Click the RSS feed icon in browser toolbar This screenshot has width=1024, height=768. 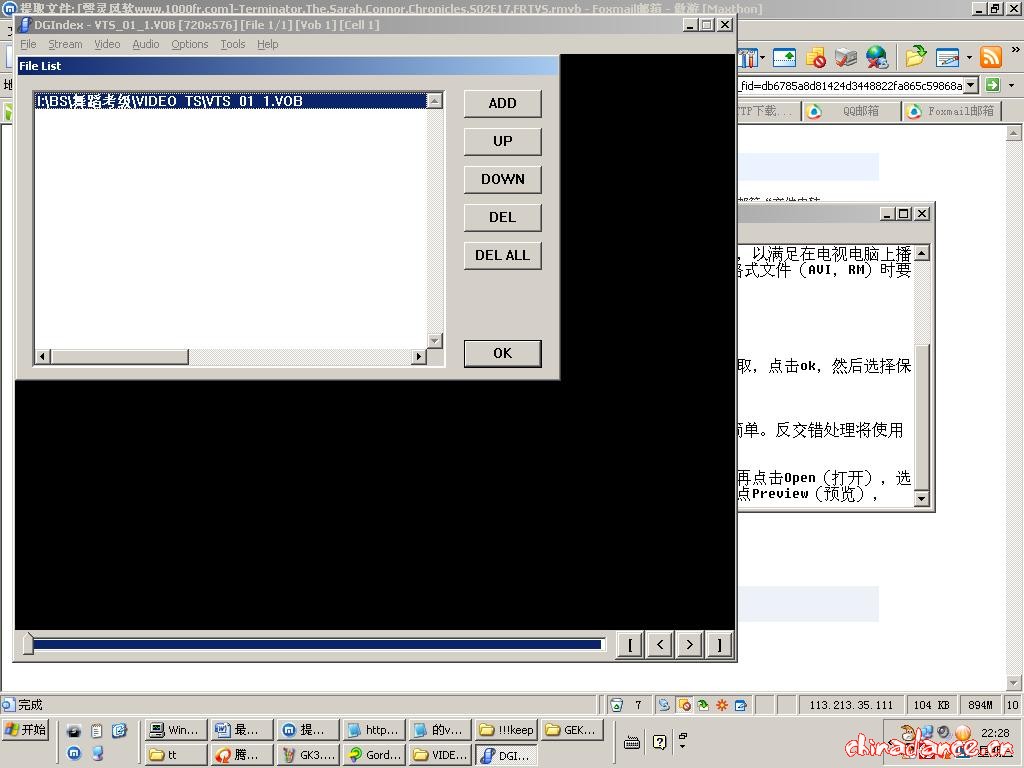[990, 57]
